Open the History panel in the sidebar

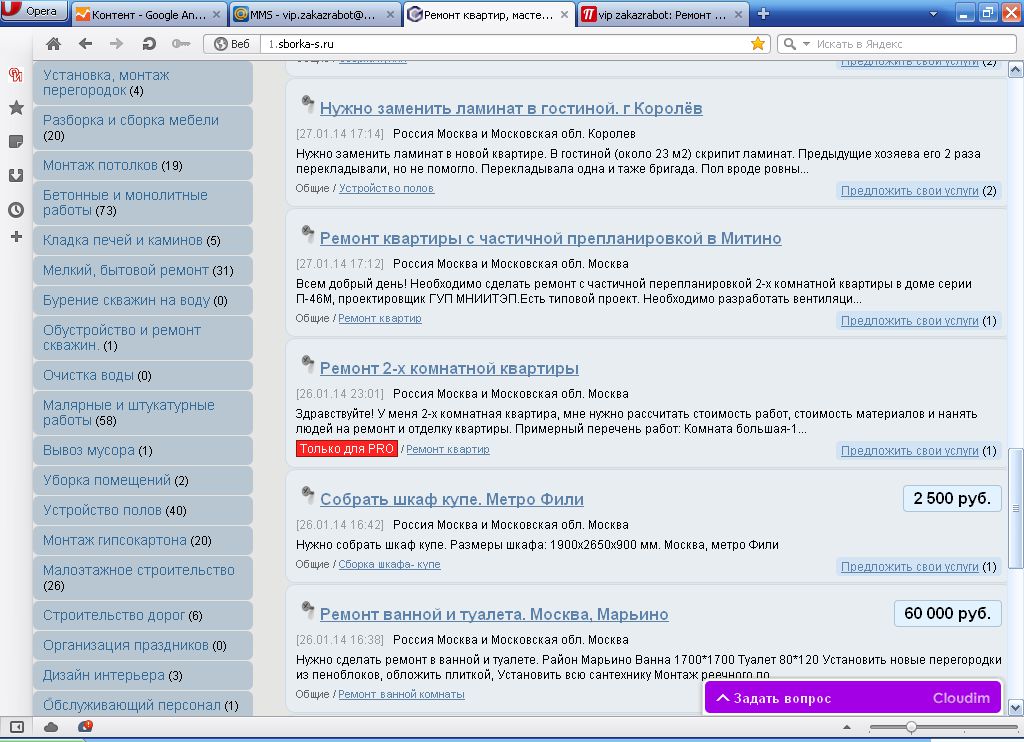tap(16, 209)
